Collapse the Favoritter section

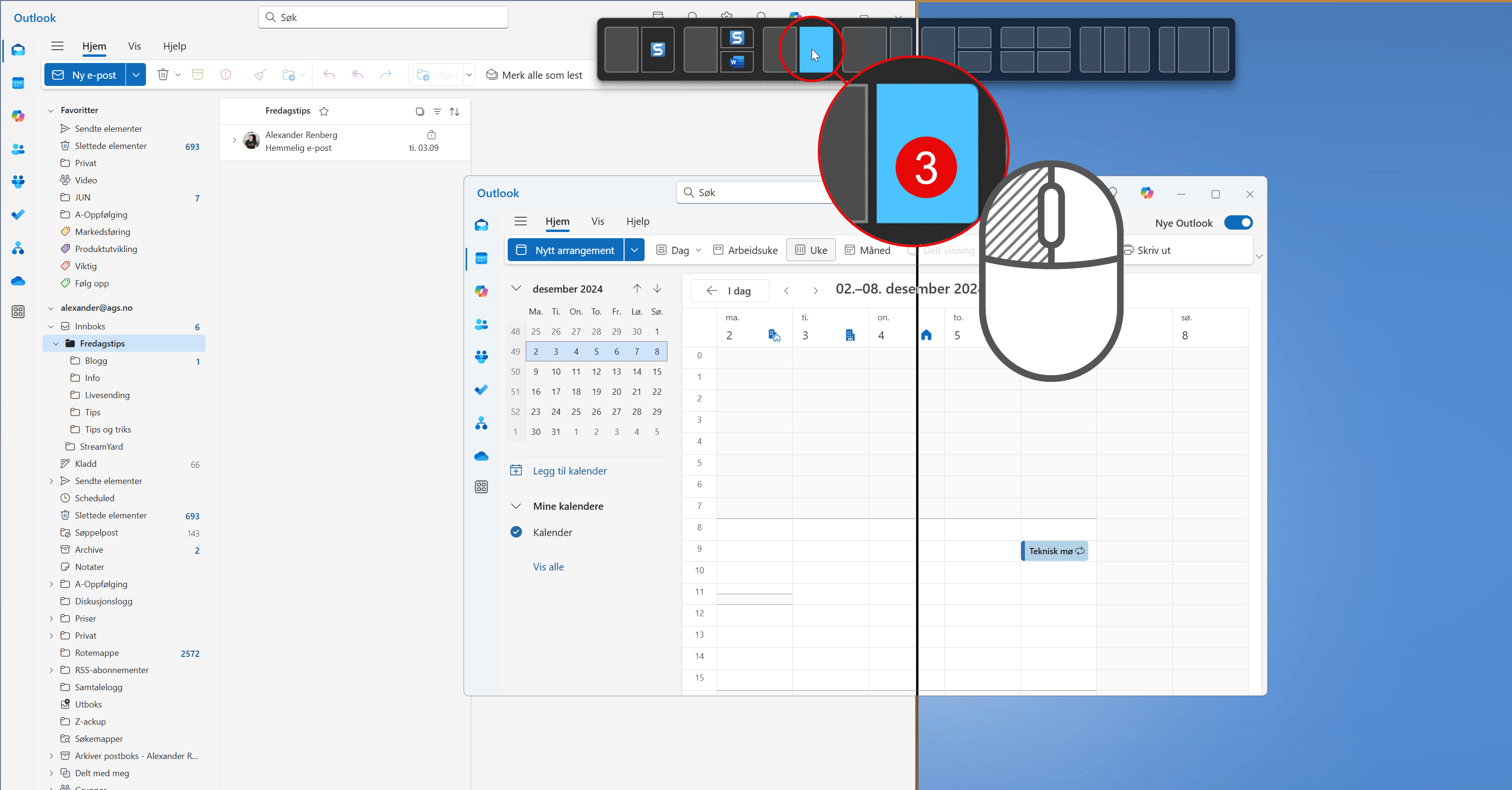tap(51, 110)
